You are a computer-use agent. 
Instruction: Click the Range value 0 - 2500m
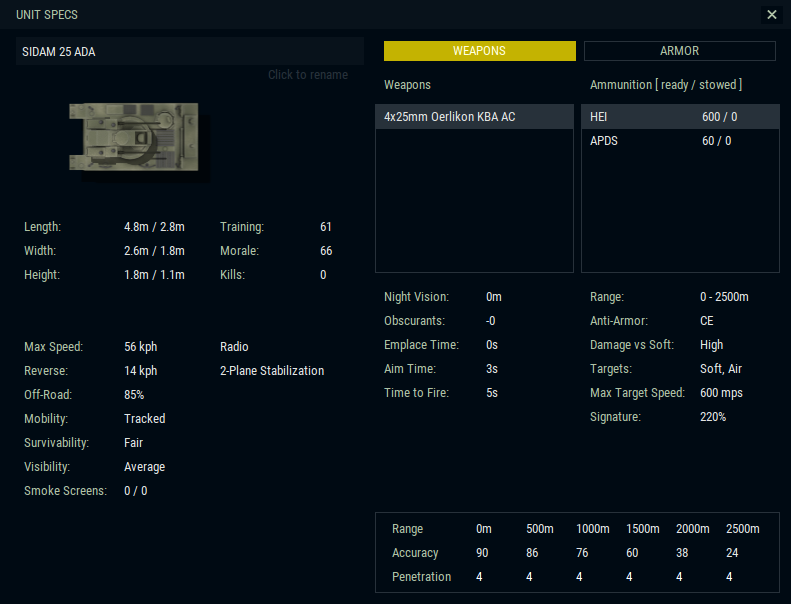coord(724,297)
